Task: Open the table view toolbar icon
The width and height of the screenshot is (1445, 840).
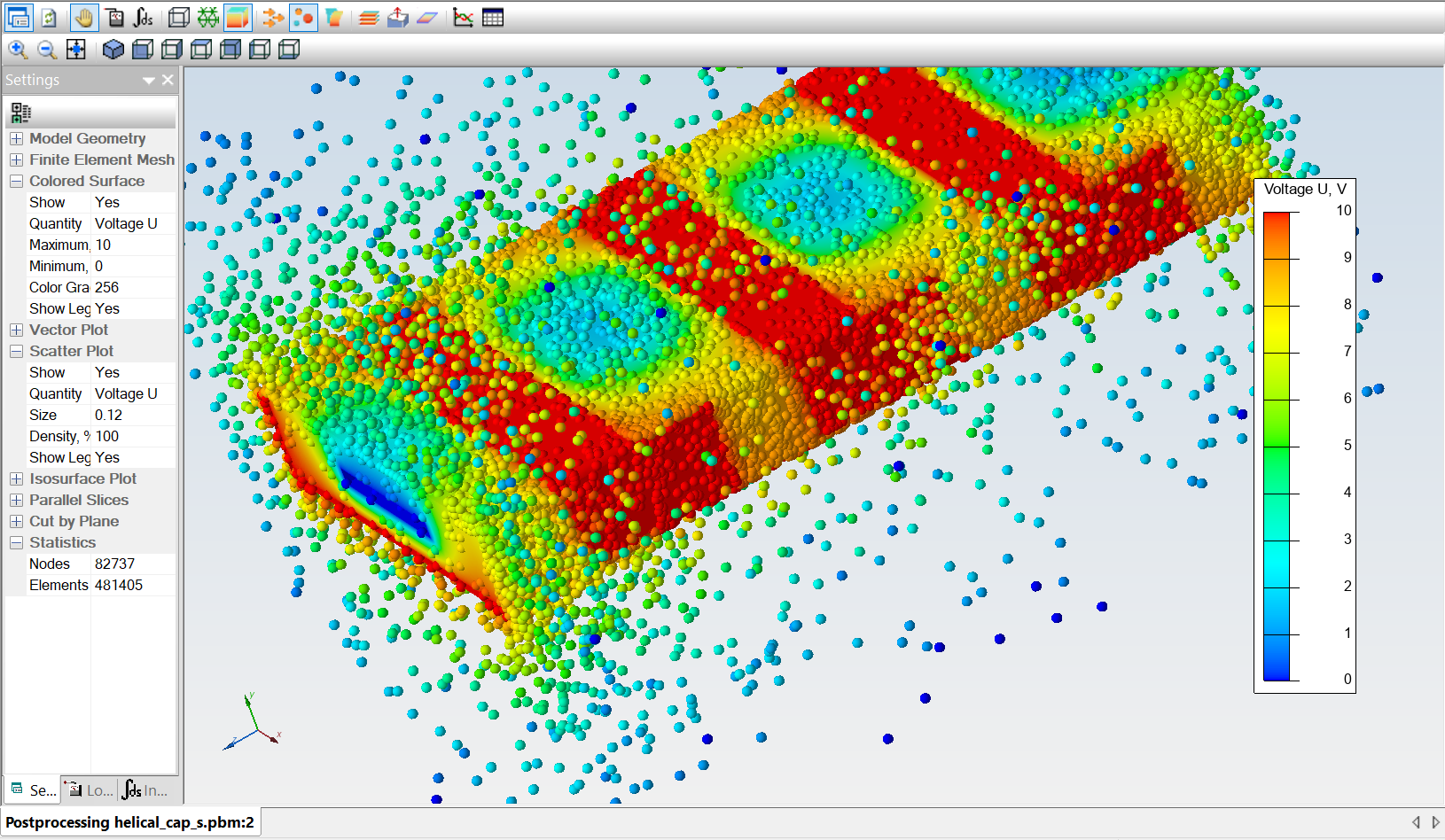Action: [x=493, y=18]
